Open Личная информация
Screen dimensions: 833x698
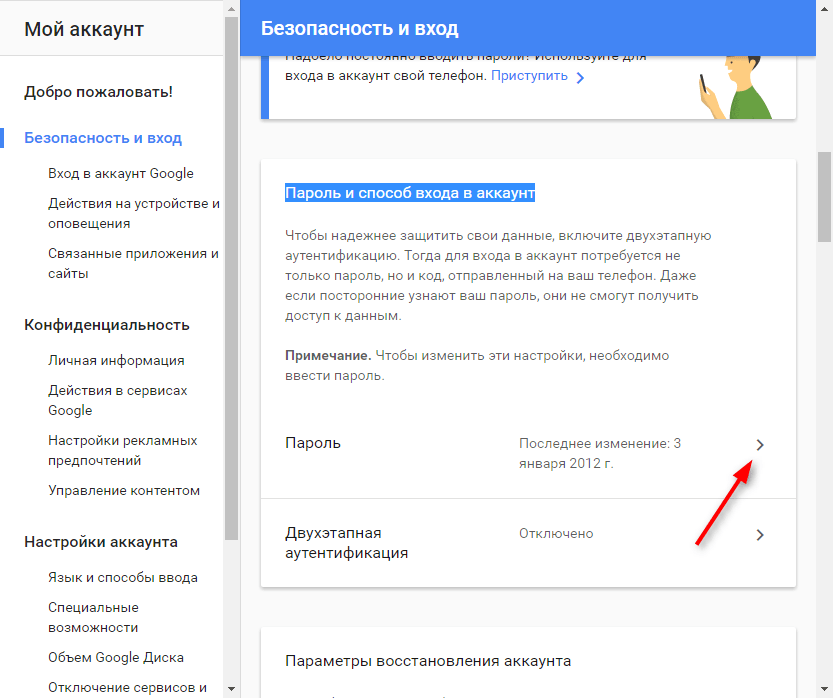(116, 361)
